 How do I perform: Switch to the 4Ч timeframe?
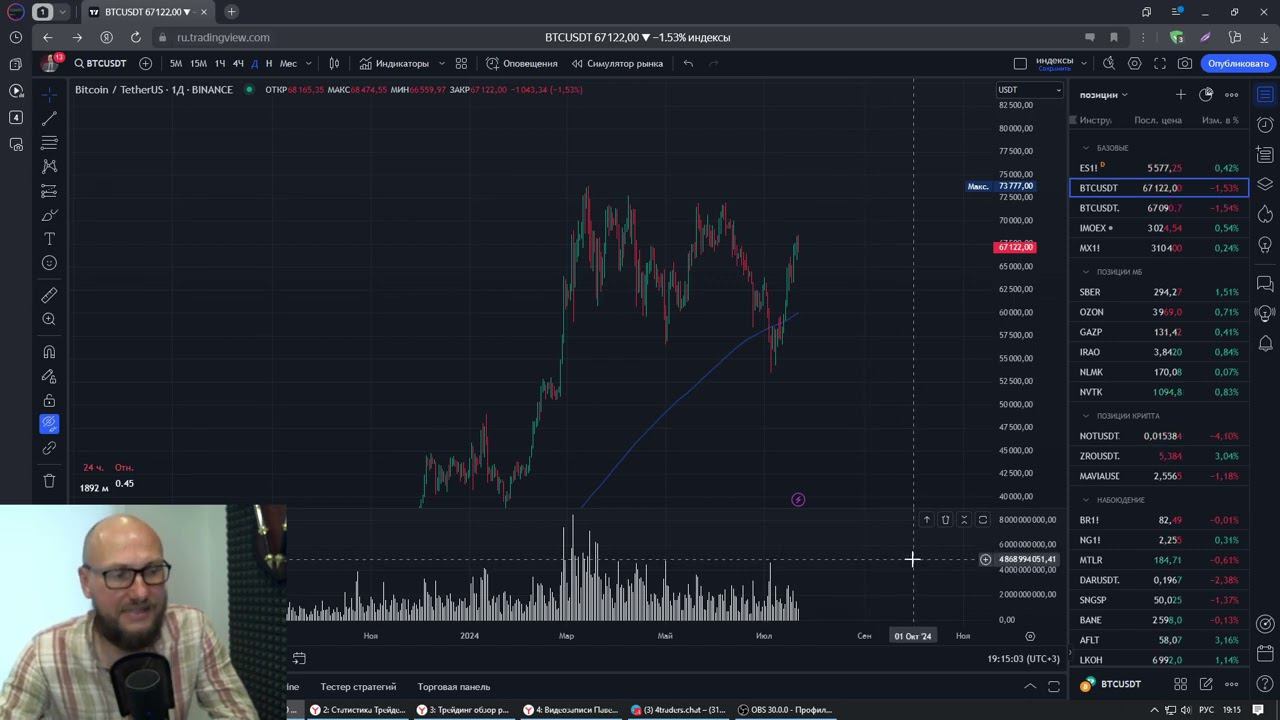tap(238, 63)
